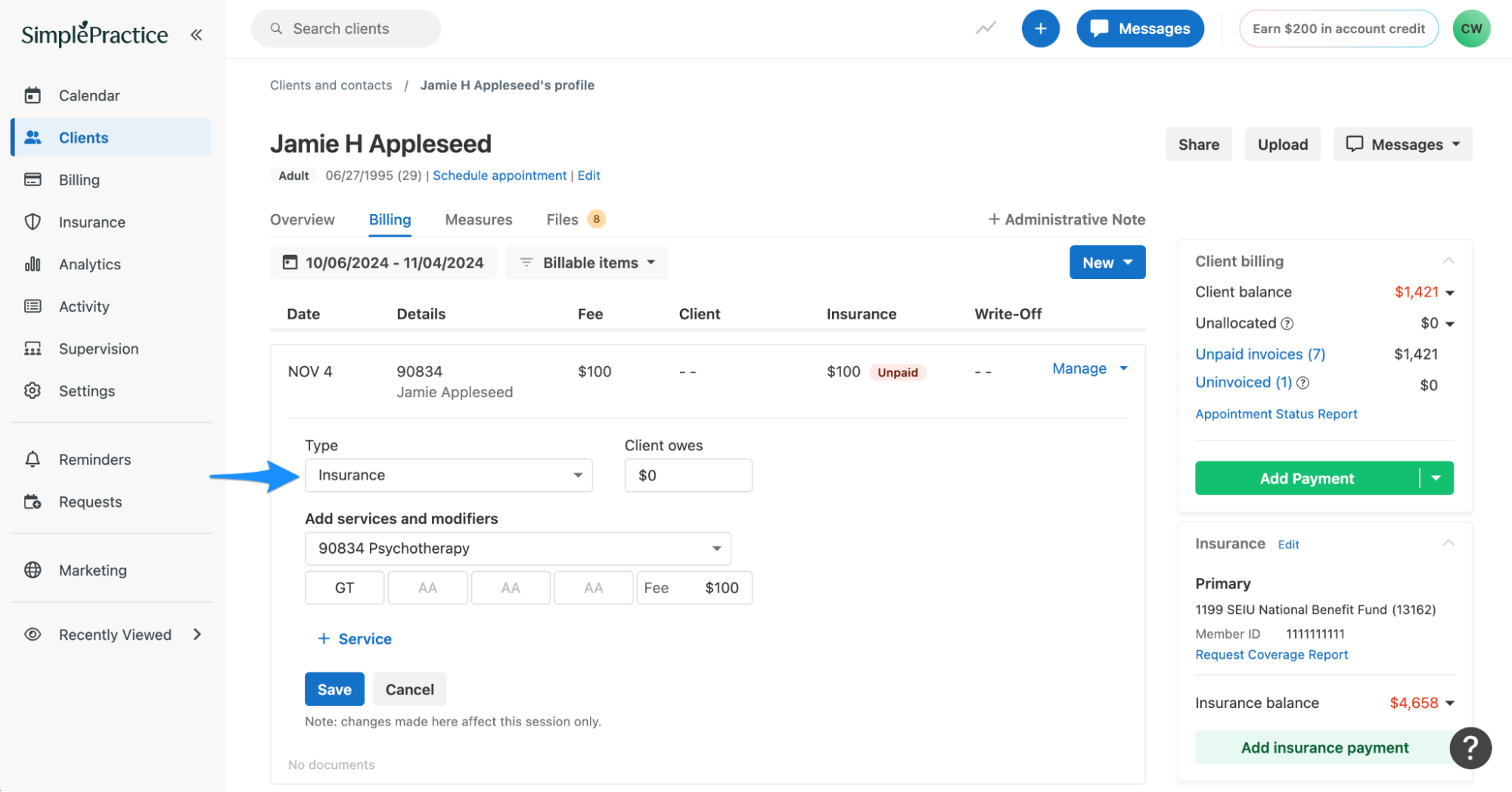Viewport: 1512px width, 792px height.
Task: Open the Appointment Status Report
Action: [x=1276, y=414]
